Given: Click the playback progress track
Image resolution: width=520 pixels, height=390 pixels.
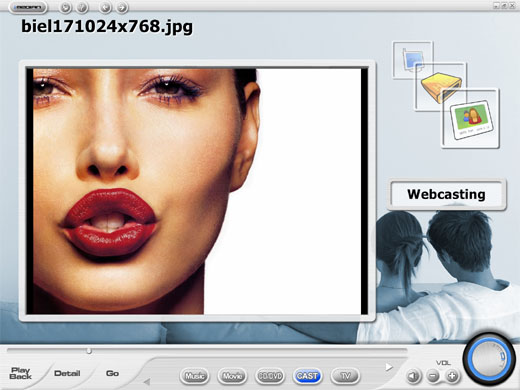Looking at the screenshot, I should [207, 350].
